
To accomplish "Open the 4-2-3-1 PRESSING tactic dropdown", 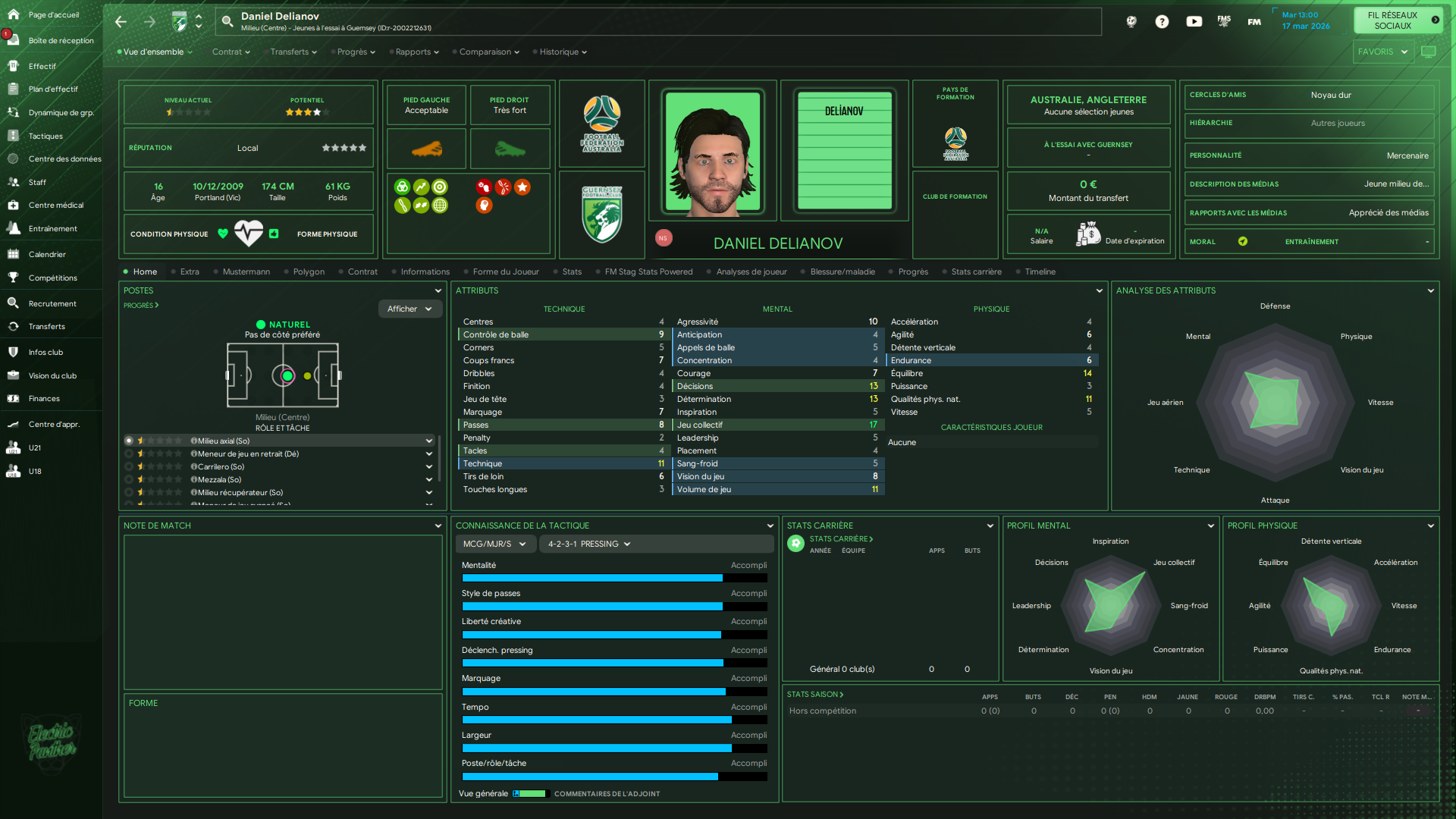I will coord(589,544).
